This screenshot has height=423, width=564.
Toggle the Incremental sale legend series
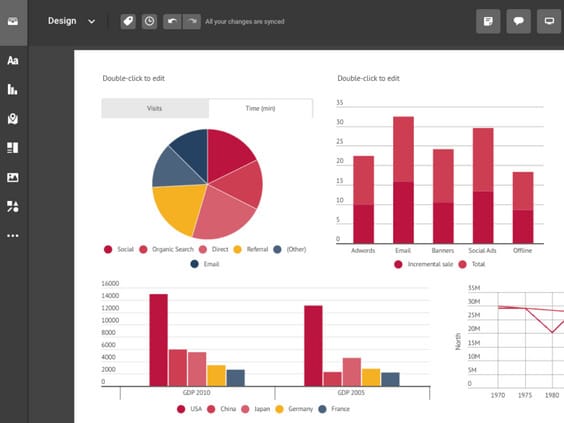coord(424,264)
